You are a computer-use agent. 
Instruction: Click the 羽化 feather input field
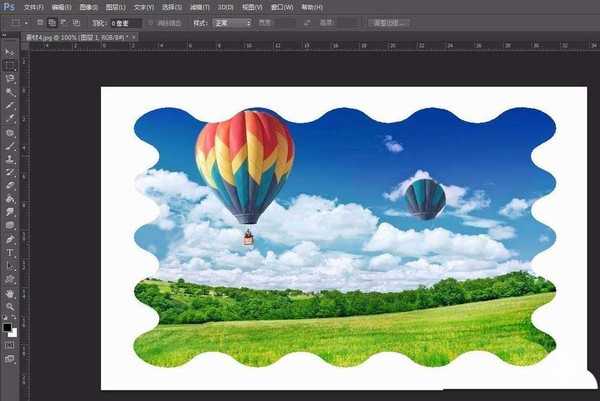tap(124, 21)
